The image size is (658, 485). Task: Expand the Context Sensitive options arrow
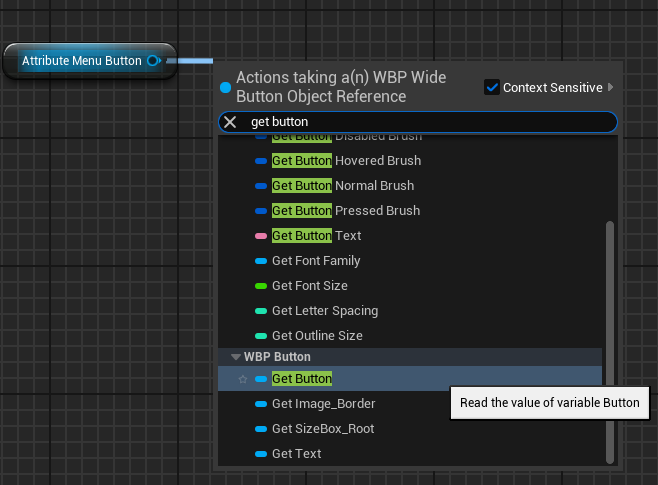point(611,87)
